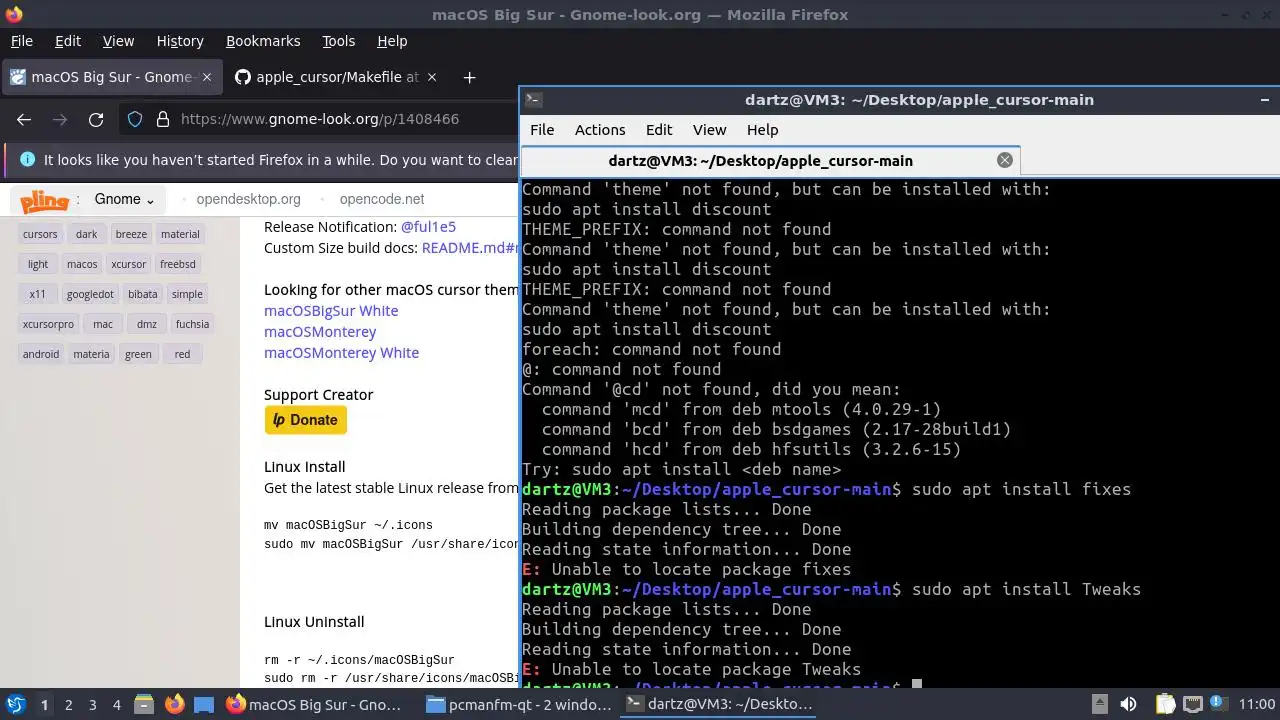
Task: Go back with Firefox back arrow
Action: click(24, 119)
